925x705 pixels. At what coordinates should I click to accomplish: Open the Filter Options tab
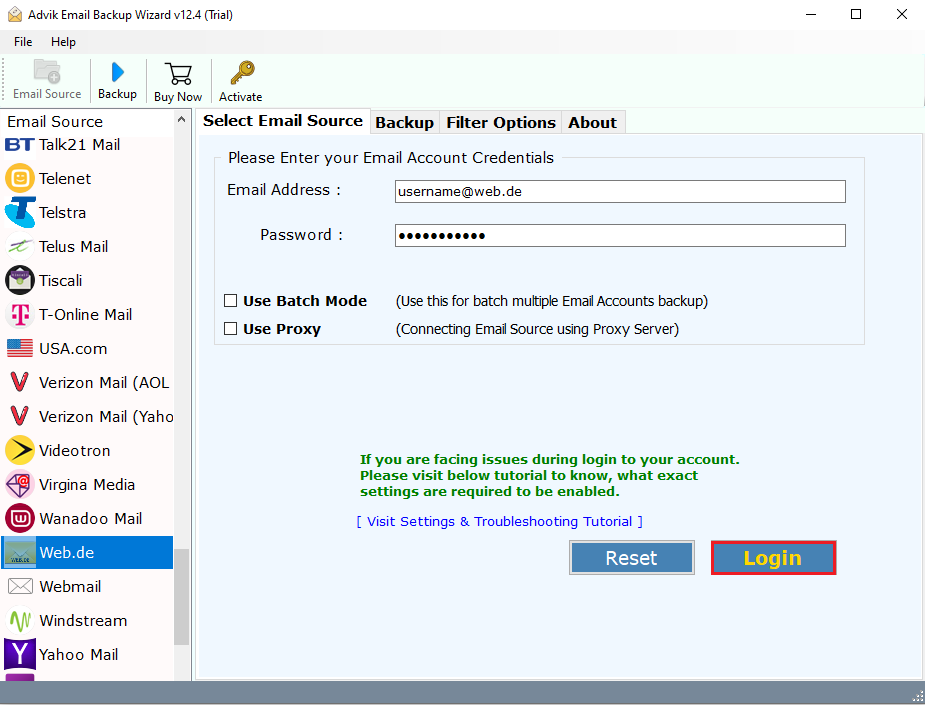tap(501, 123)
